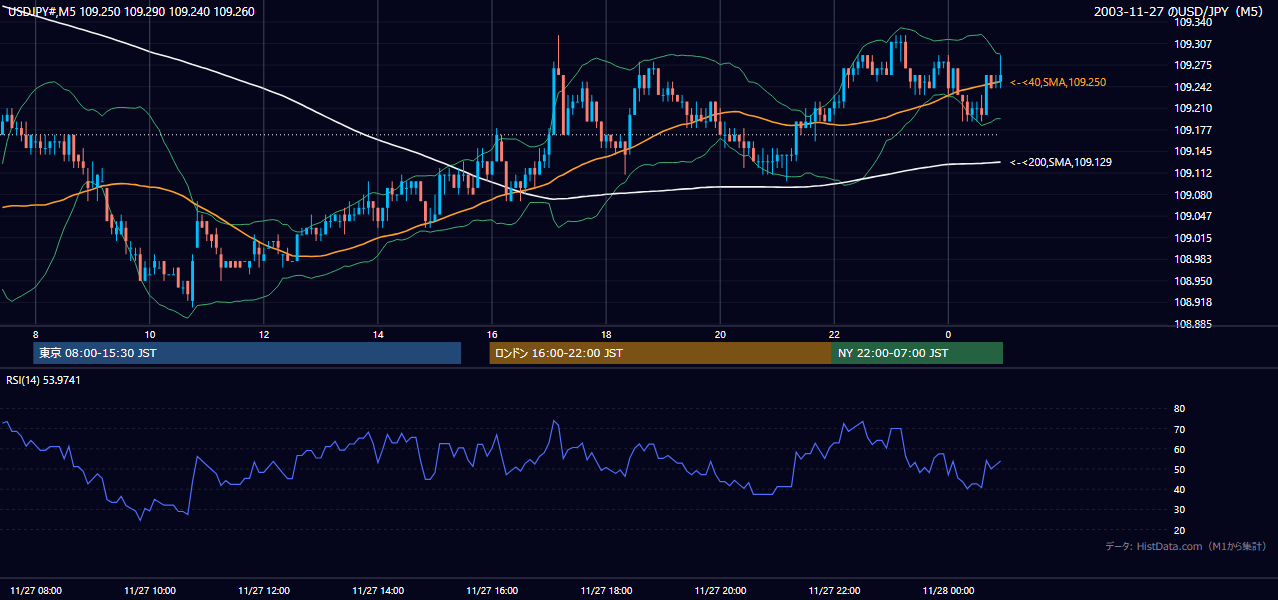
Task: Click the 11/28 00:00 date label
Action: pos(948,590)
